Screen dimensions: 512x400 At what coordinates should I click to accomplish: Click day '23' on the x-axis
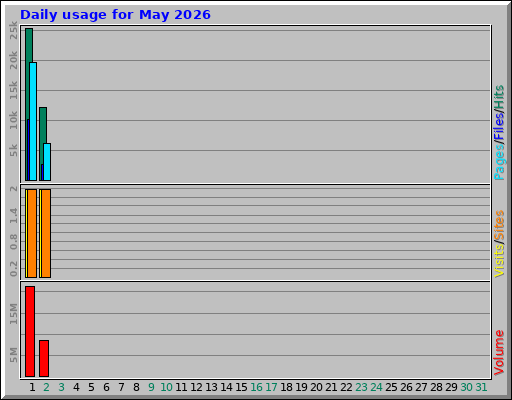[361, 387]
